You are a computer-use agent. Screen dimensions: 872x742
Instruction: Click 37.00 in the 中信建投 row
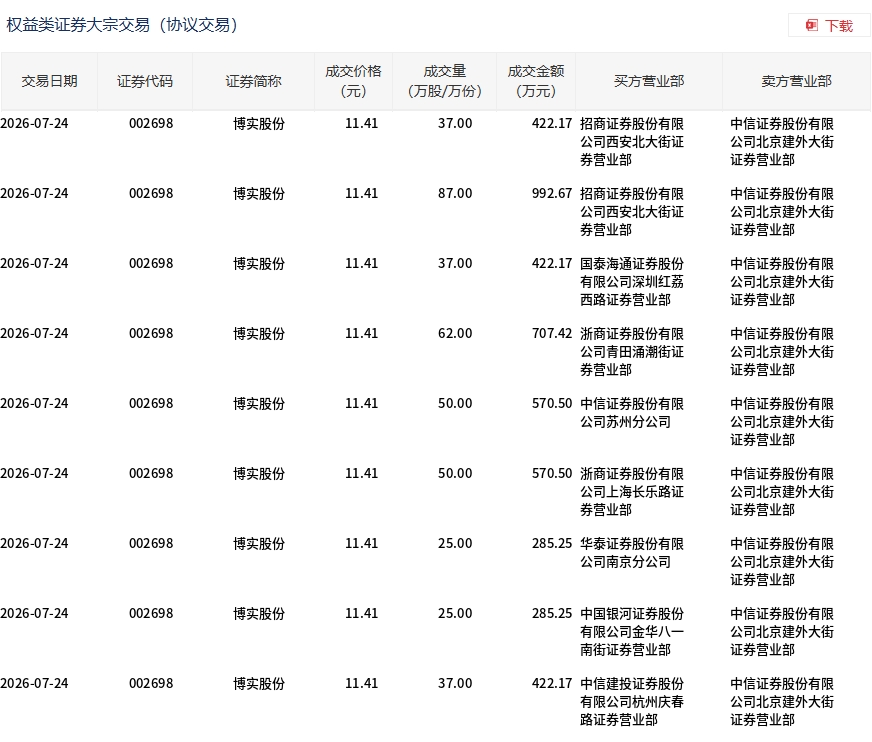[455, 684]
